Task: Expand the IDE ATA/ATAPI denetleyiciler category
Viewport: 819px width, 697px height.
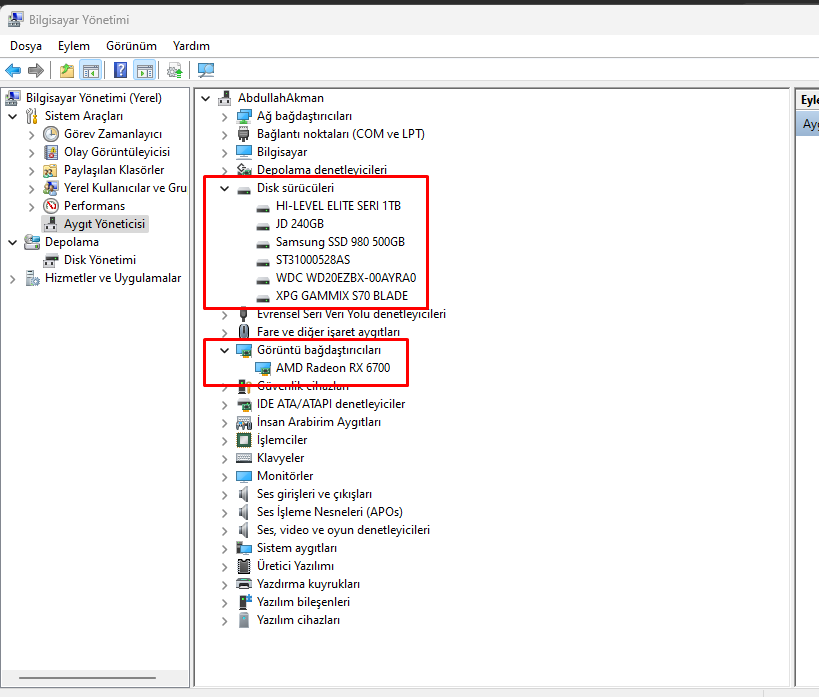Action: [225, 405]
